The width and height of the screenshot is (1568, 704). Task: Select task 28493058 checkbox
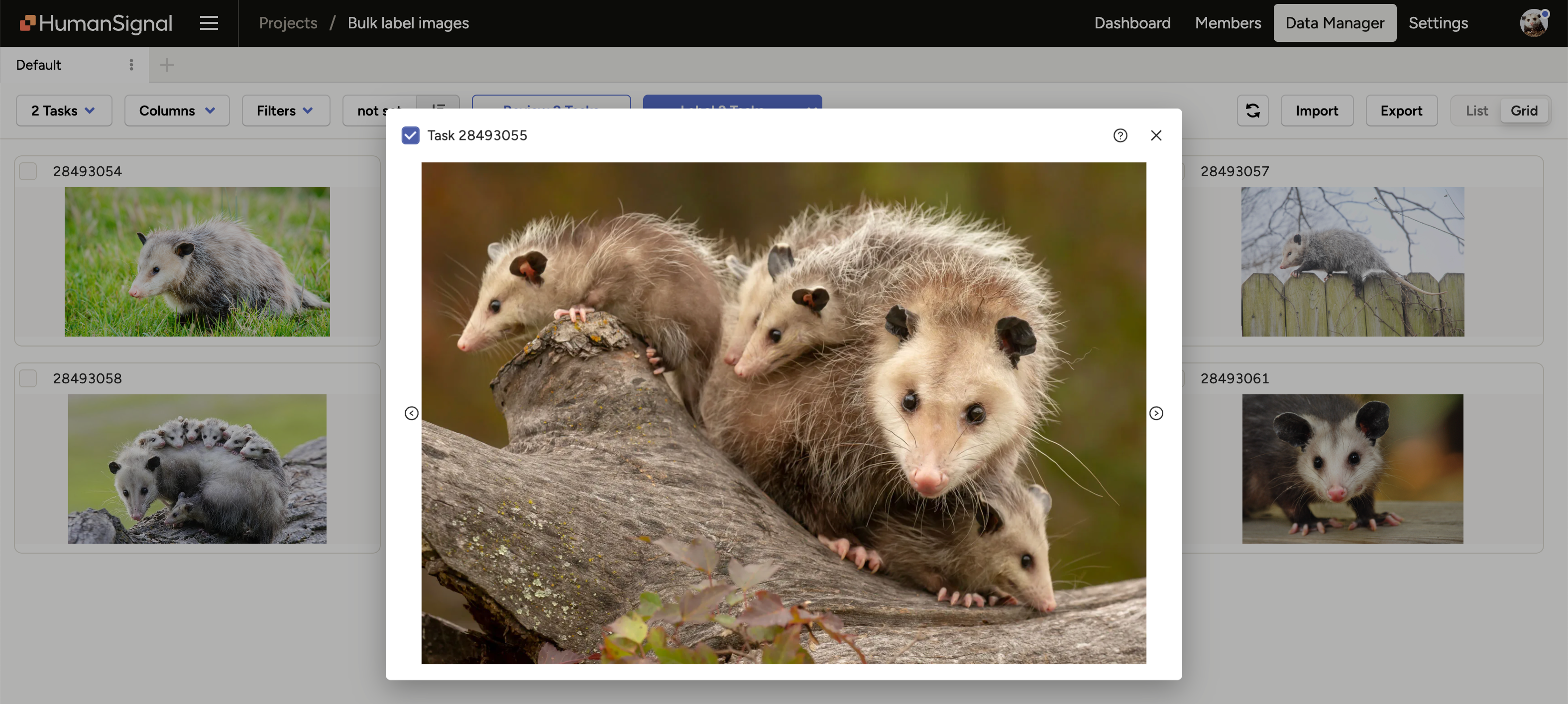coord(27,378)
